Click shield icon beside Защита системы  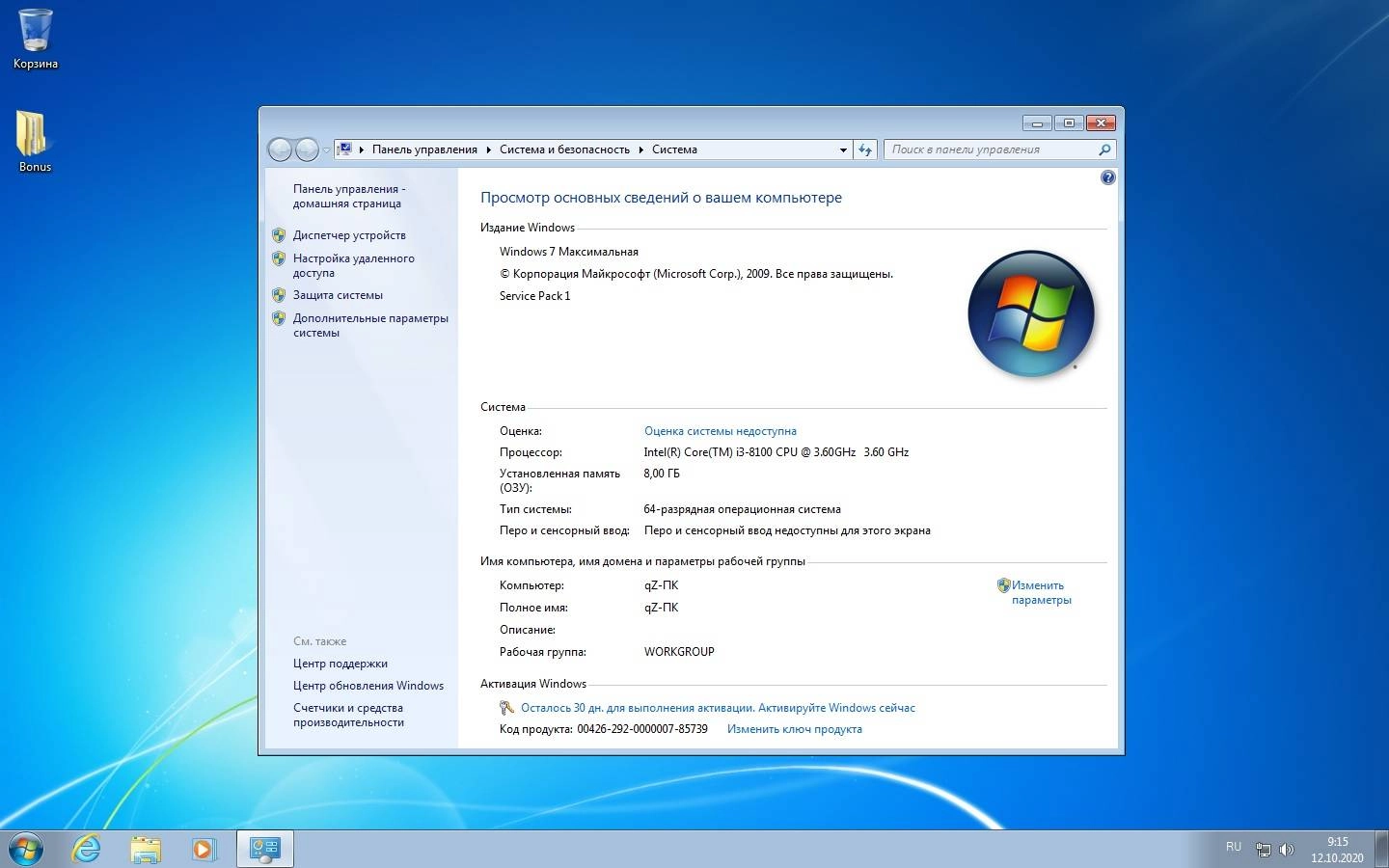click(x=279, y=295)
